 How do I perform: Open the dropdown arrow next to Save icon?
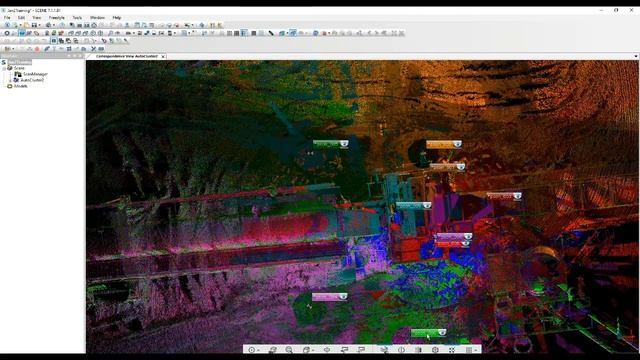pyautogui.click(x=39, y=25)
